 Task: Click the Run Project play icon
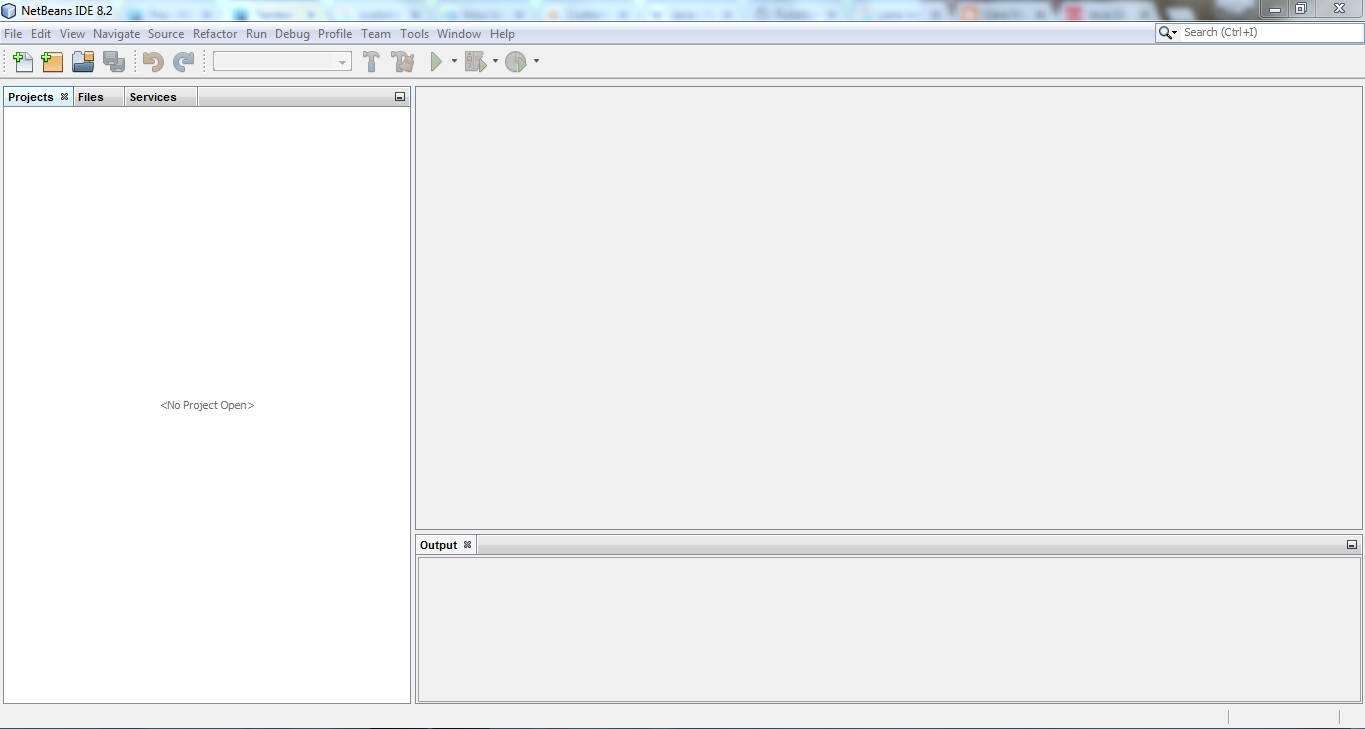(436, 62)
